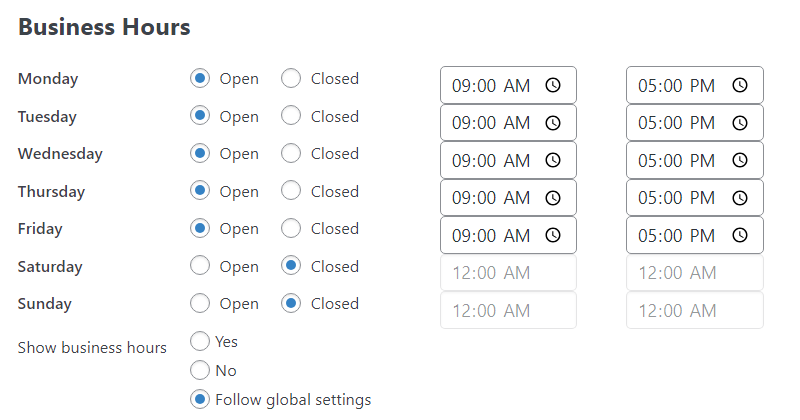Select No for Show business hours
800x420 pixels.
pyautogui.click(x=200, y=370)
